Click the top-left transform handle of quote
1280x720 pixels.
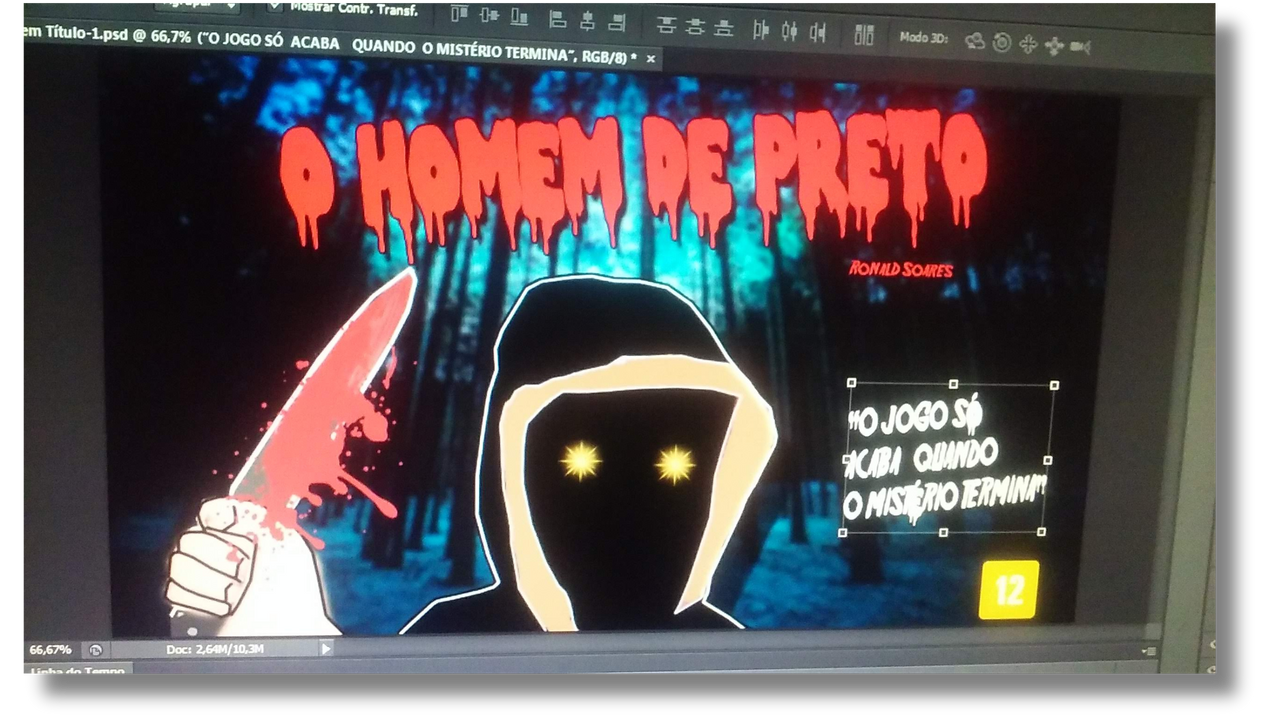851,382
